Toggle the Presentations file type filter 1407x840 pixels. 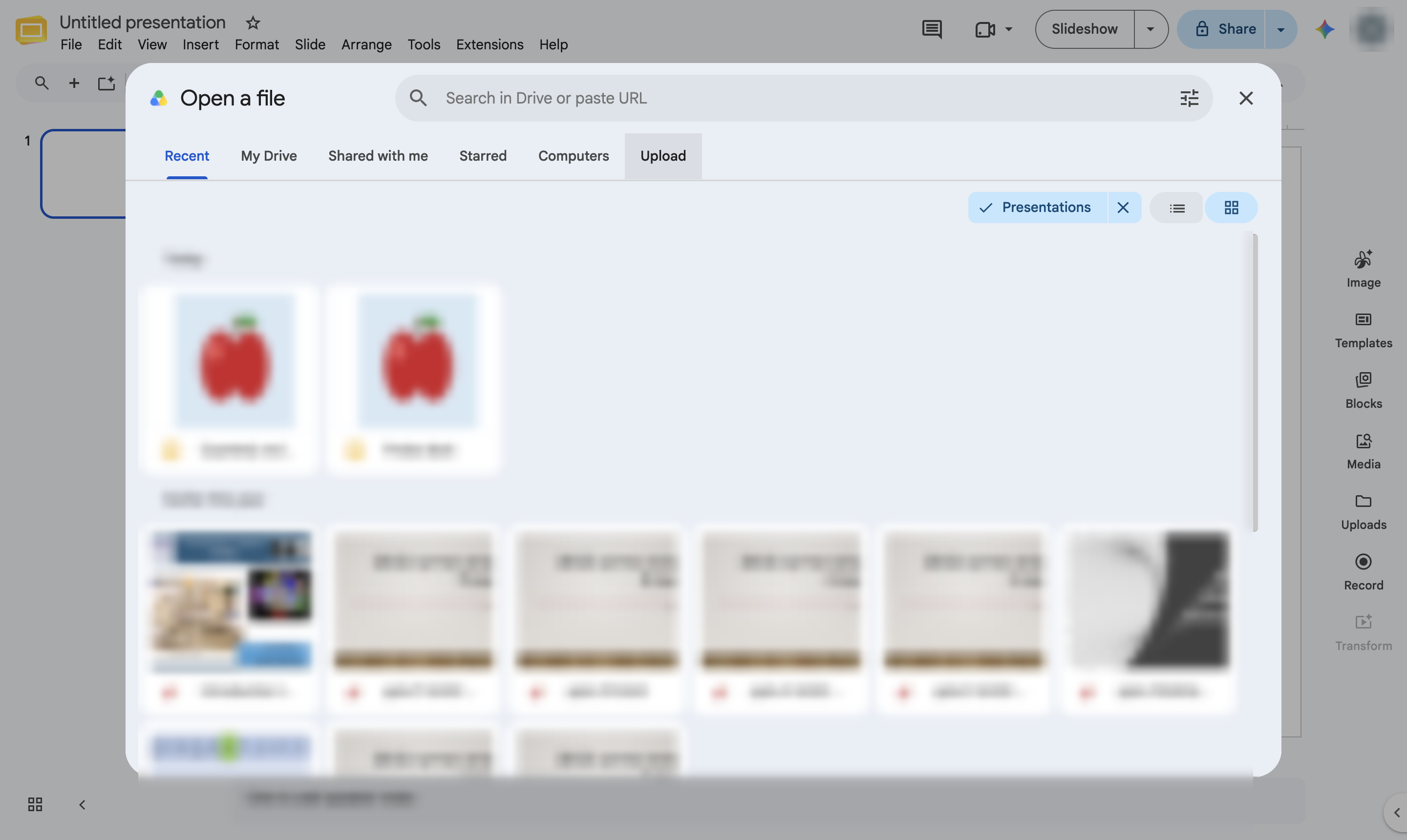(x=1037, y=208)
